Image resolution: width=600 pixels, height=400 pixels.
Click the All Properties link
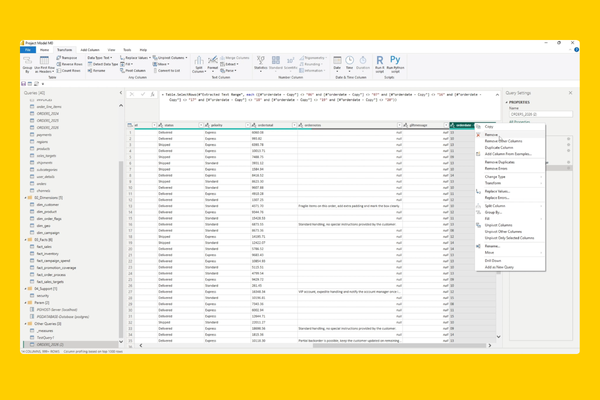(x=519, y=122)
